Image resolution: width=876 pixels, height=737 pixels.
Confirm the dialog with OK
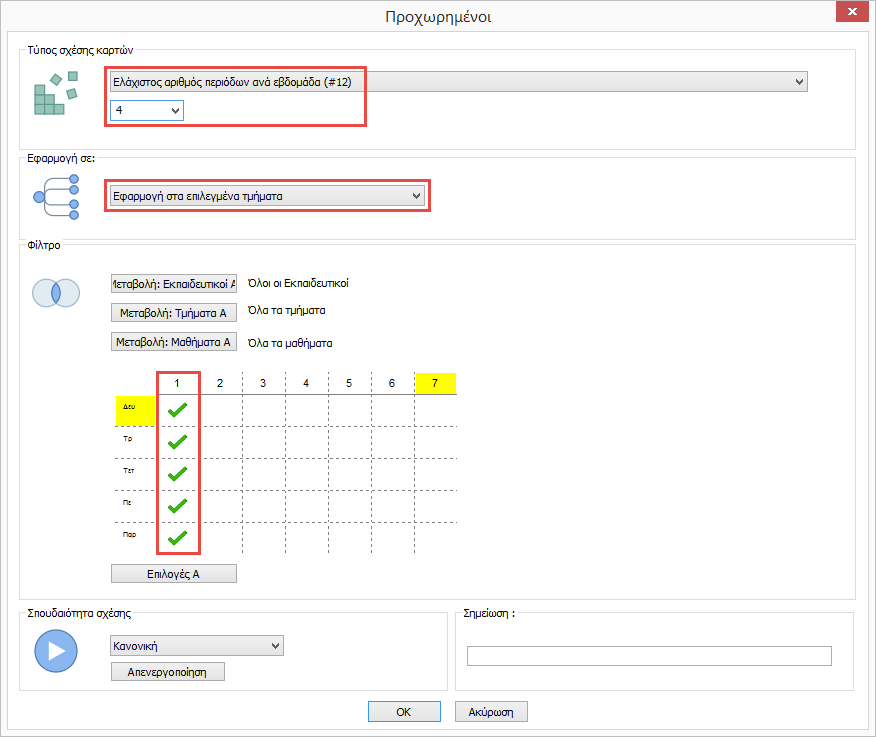(x=403, y=712)
